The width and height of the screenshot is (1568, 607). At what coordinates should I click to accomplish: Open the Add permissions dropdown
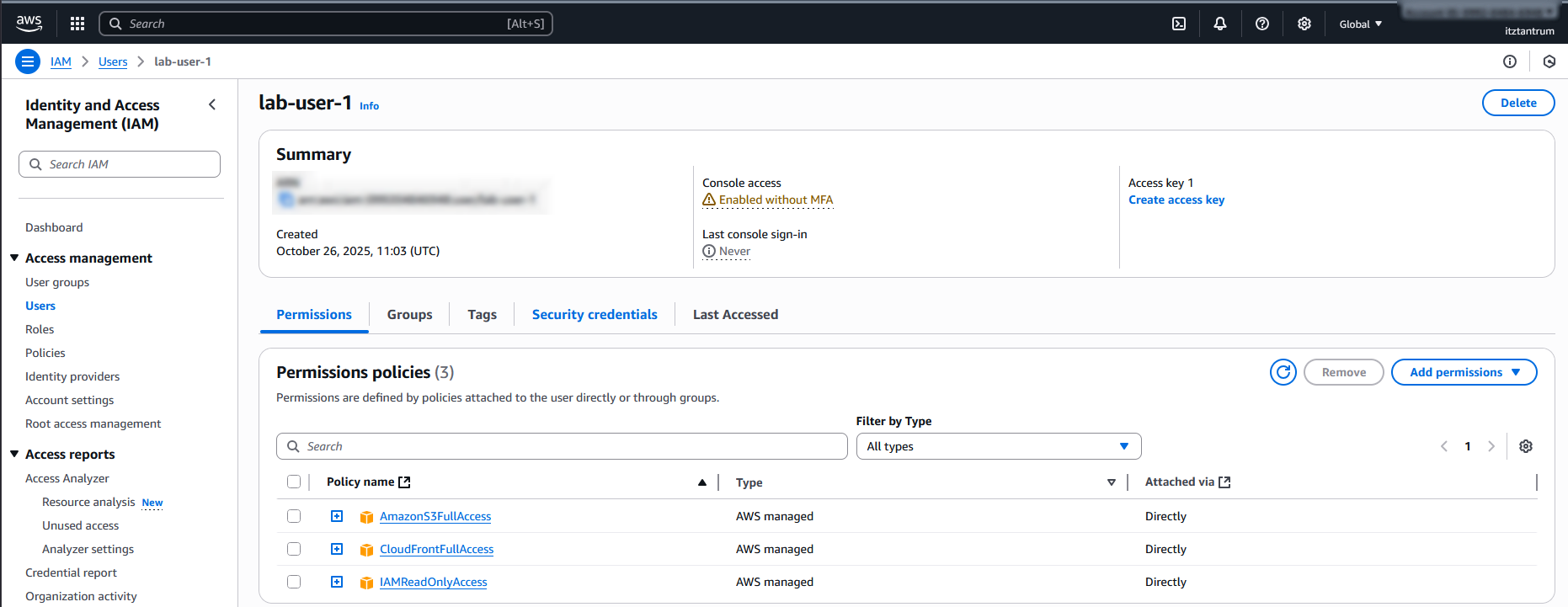coord(1464,372)
